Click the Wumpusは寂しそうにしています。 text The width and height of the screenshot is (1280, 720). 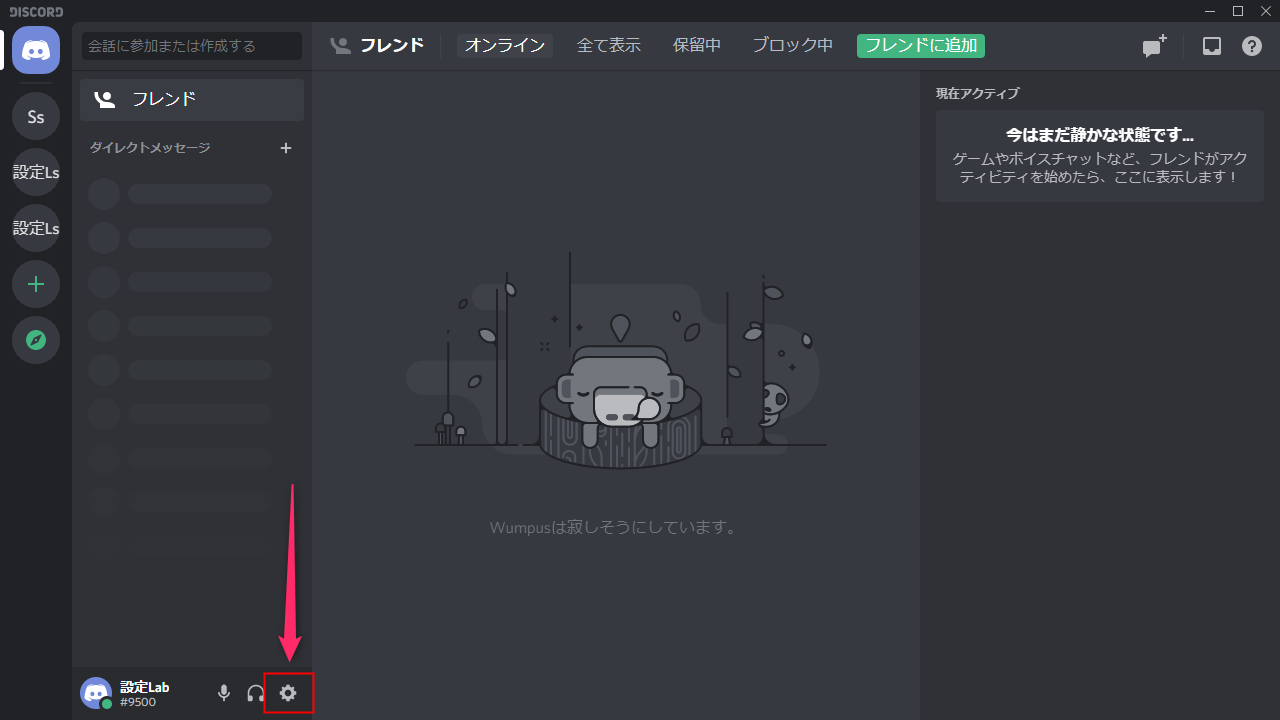click(x=615, y=527)
